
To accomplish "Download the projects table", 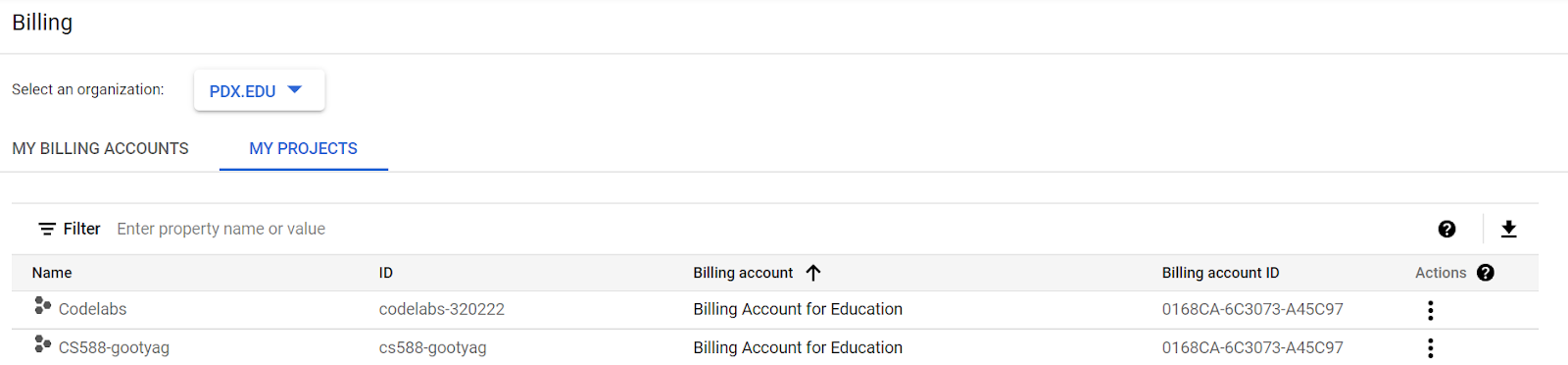I will (x=1508, y=229).
